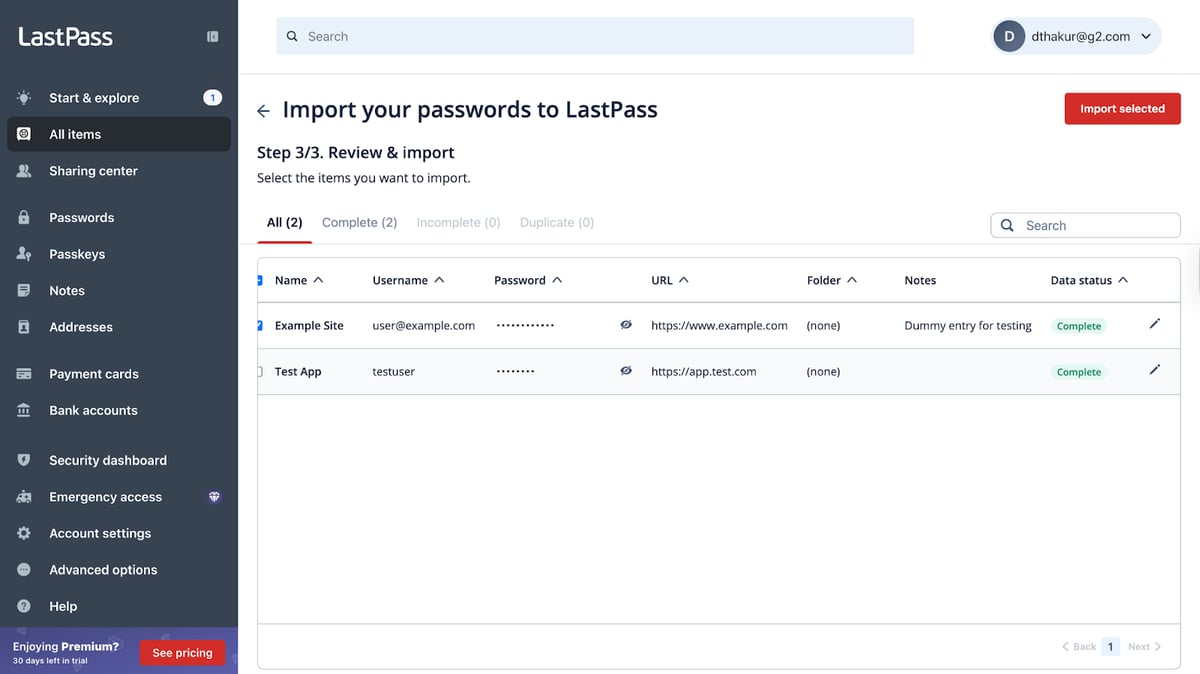
Task: Open Sharing center from sidebar
Action: pos(119,171)
